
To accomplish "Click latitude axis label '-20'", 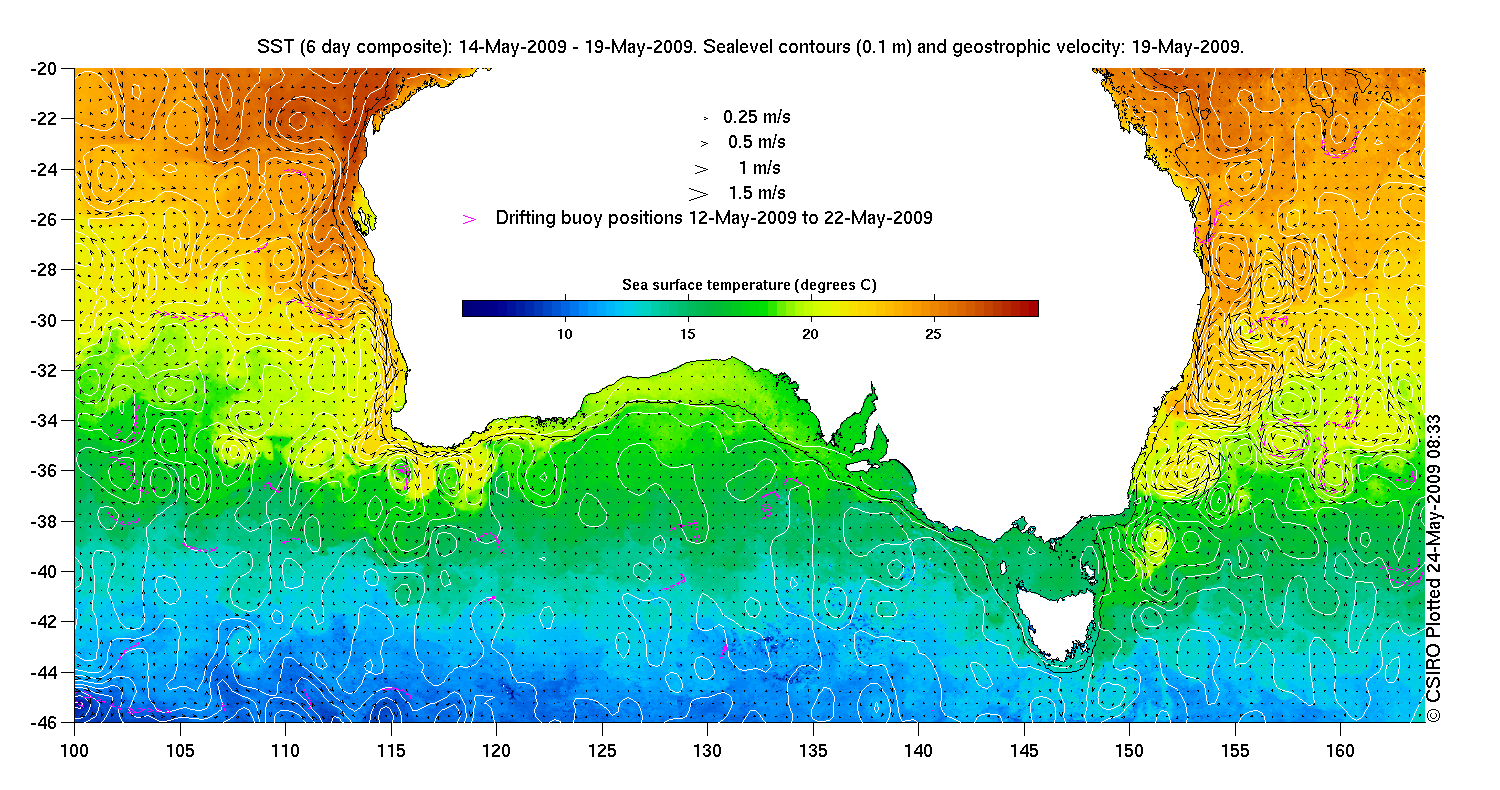I will pyautogui.click(x=46, y=69).
